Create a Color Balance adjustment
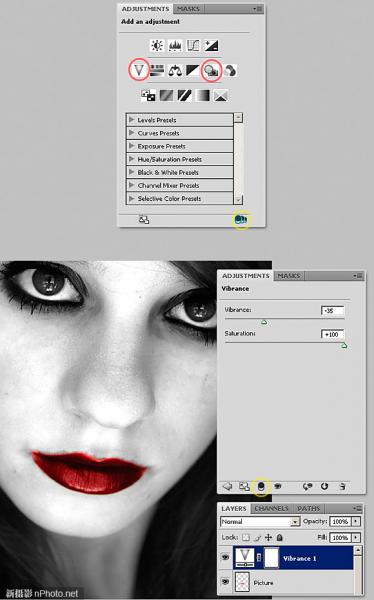 (x=175, y=70)
